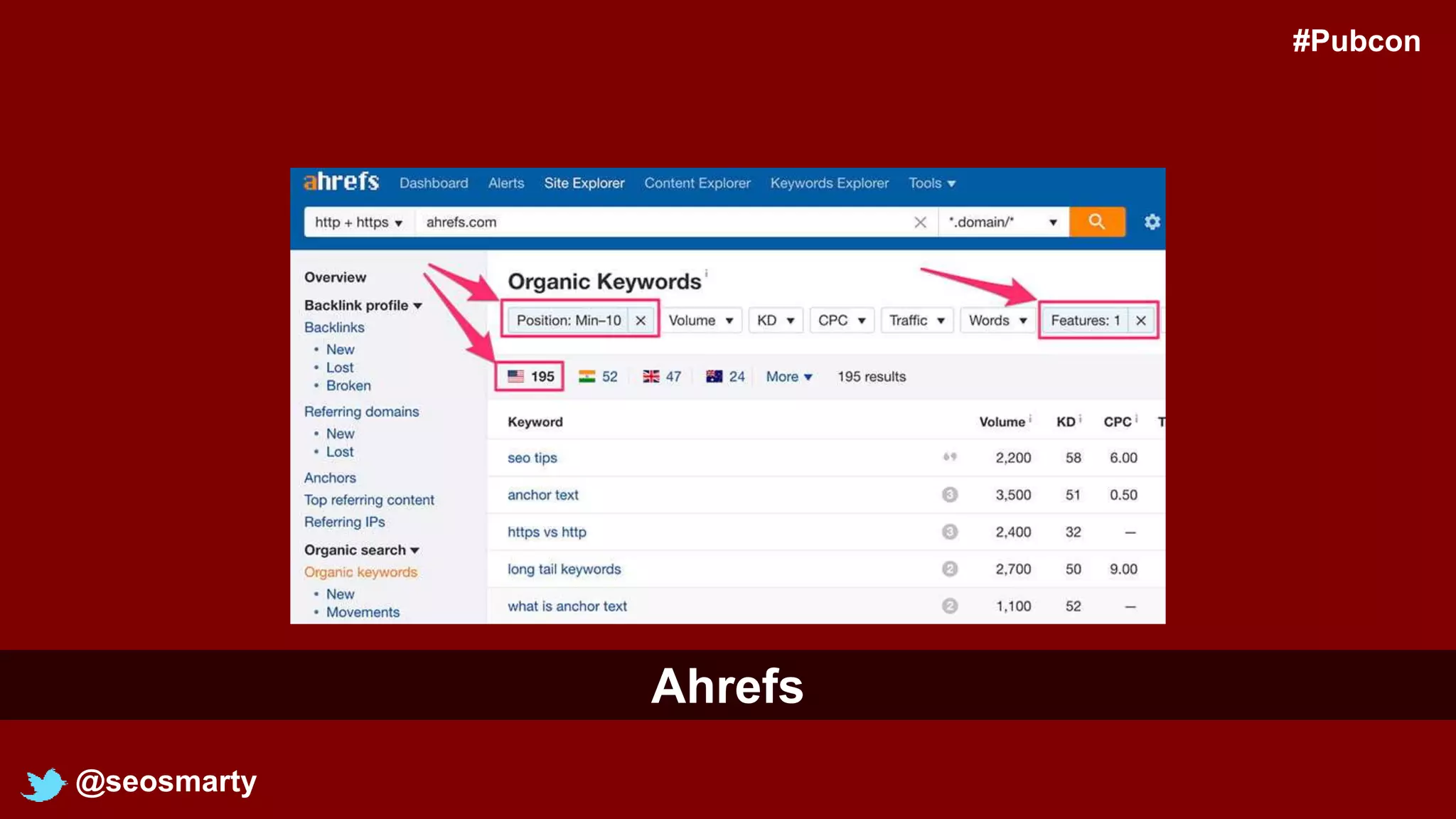This screenshot has height=819, width=1456.
Task: Collapse the Backlink profile section
Action: pyautogui.click(x=363, y=306)
